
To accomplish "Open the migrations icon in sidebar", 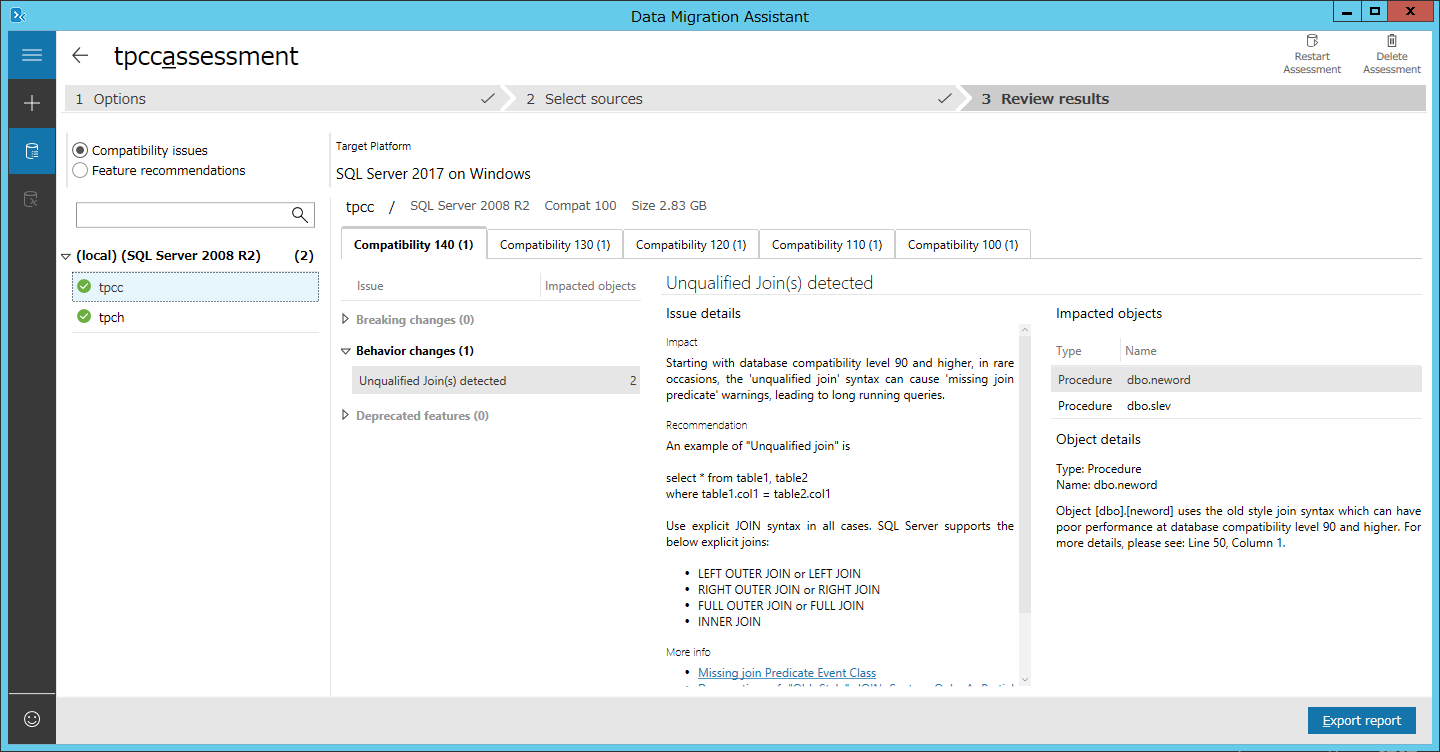I will click(32, 199).
